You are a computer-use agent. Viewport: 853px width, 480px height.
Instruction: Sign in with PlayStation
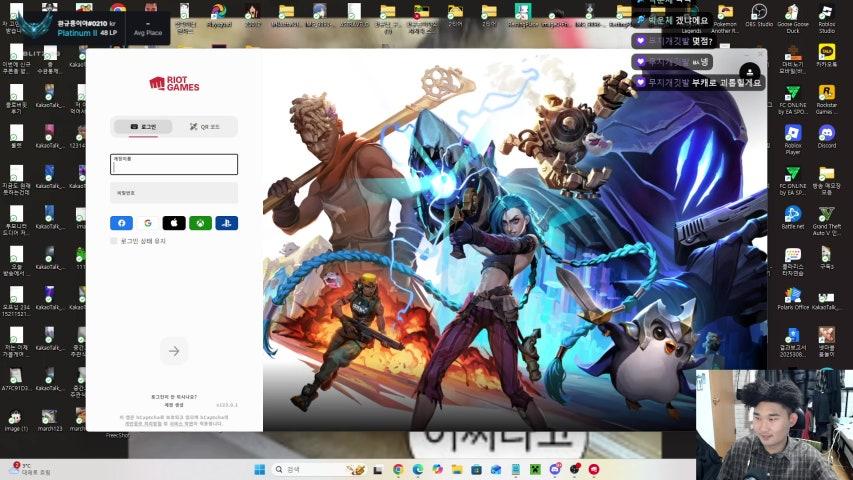point(226,223)
